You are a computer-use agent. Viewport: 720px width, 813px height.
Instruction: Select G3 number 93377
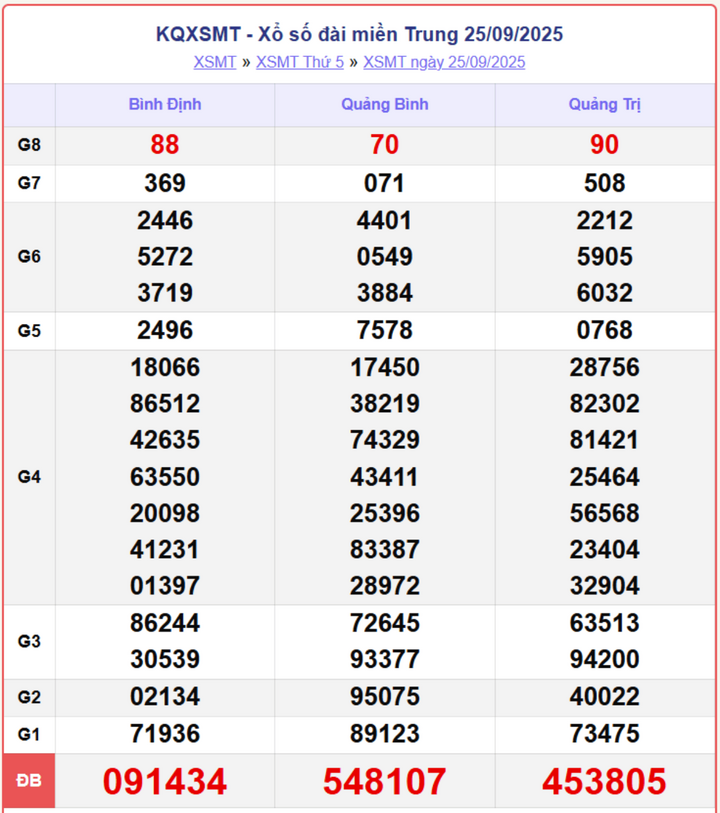click(x=385, y=660)
